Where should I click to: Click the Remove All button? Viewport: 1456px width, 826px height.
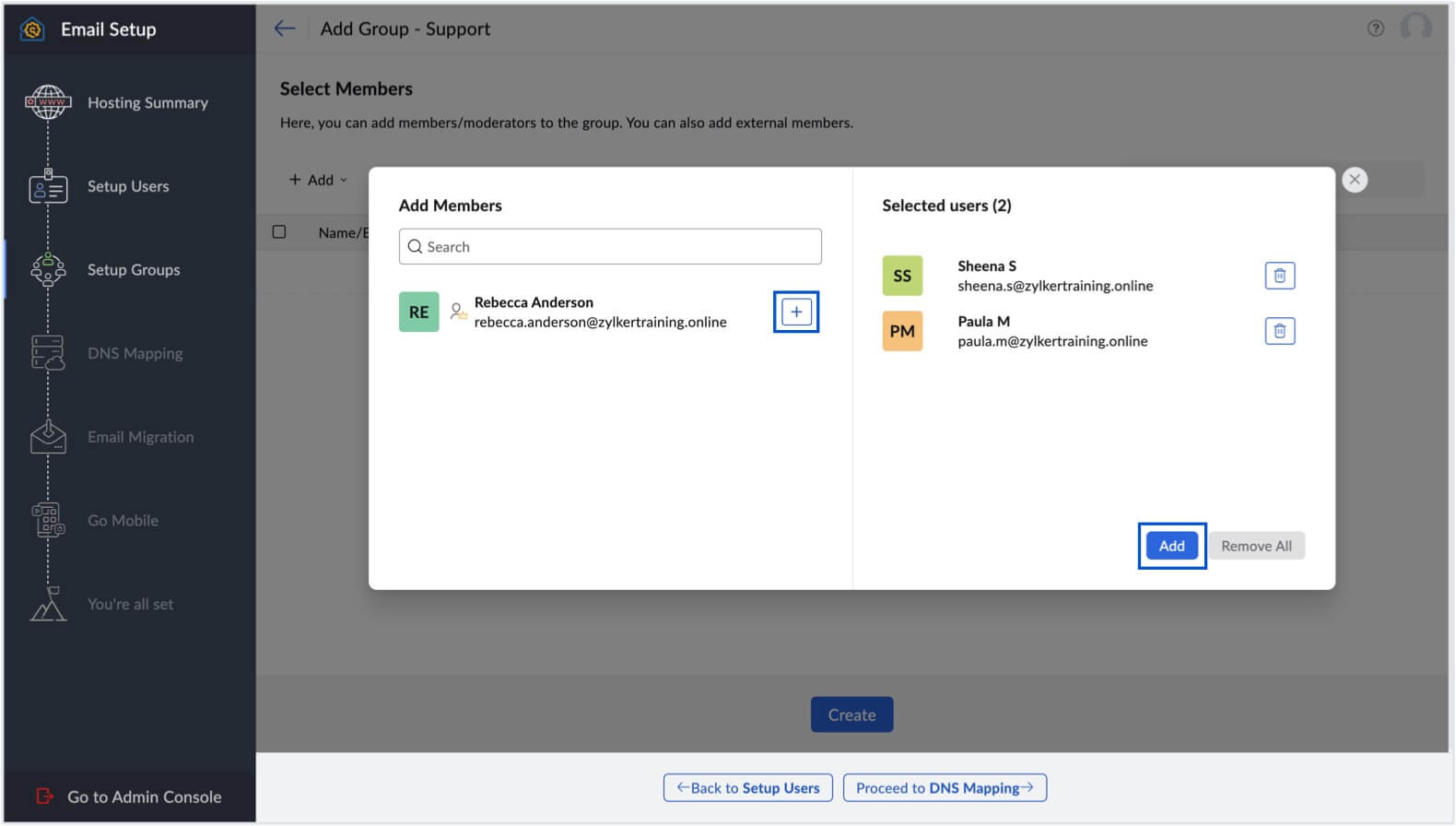(x=1255, y=546)
